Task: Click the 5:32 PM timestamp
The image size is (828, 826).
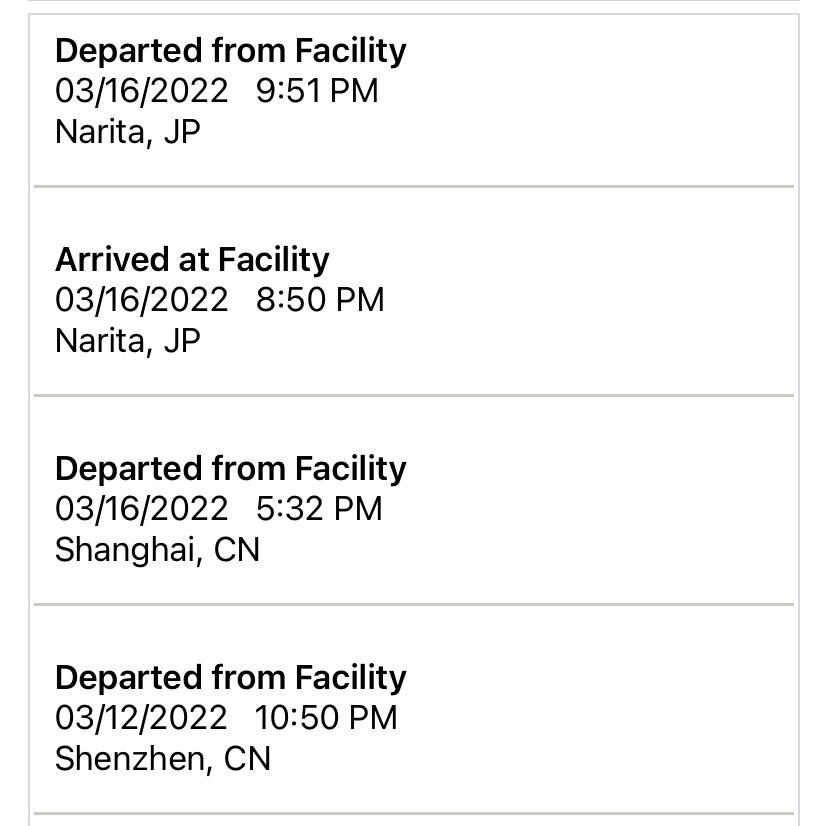Action: [319, 509]
